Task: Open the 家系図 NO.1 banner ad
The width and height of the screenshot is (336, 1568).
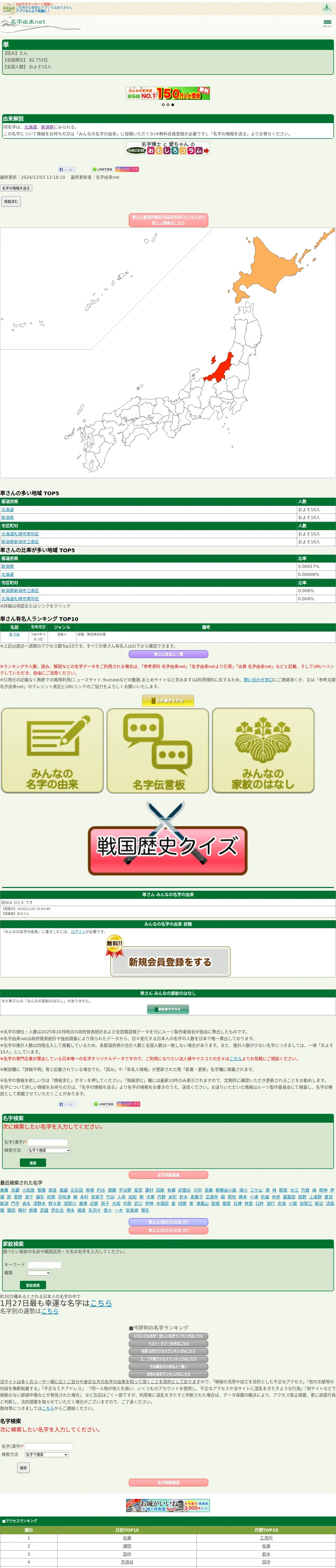Action: coord(168,93)
